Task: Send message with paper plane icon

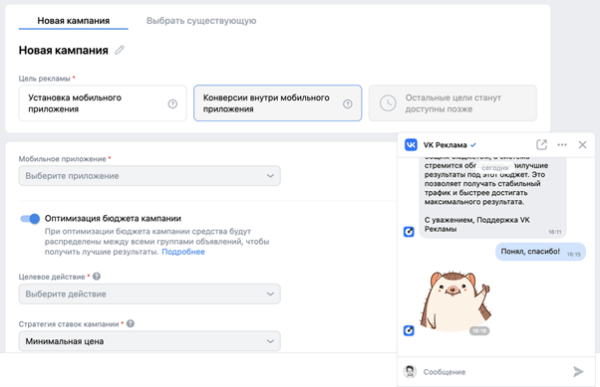Action: coord(578,371)
